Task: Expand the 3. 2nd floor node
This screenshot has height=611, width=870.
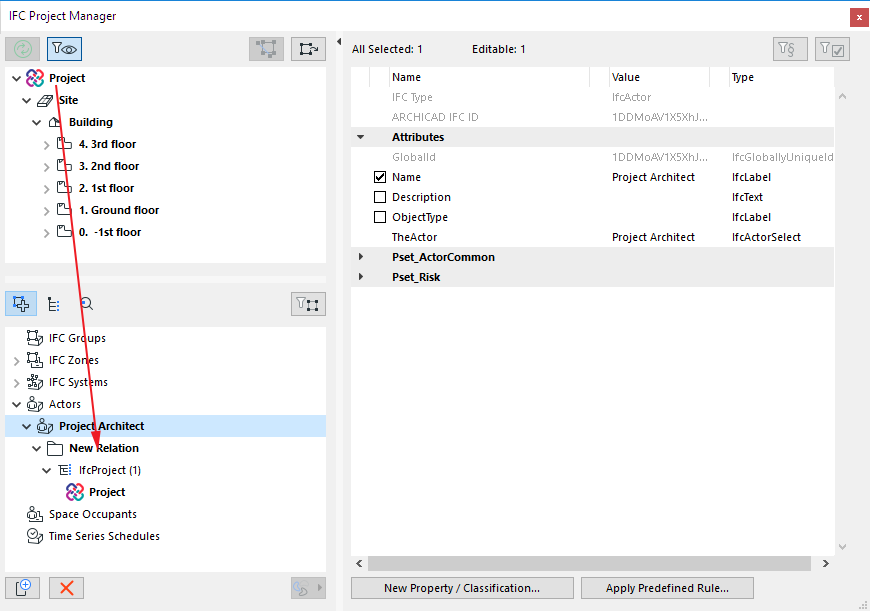Action: pos(47,167)
